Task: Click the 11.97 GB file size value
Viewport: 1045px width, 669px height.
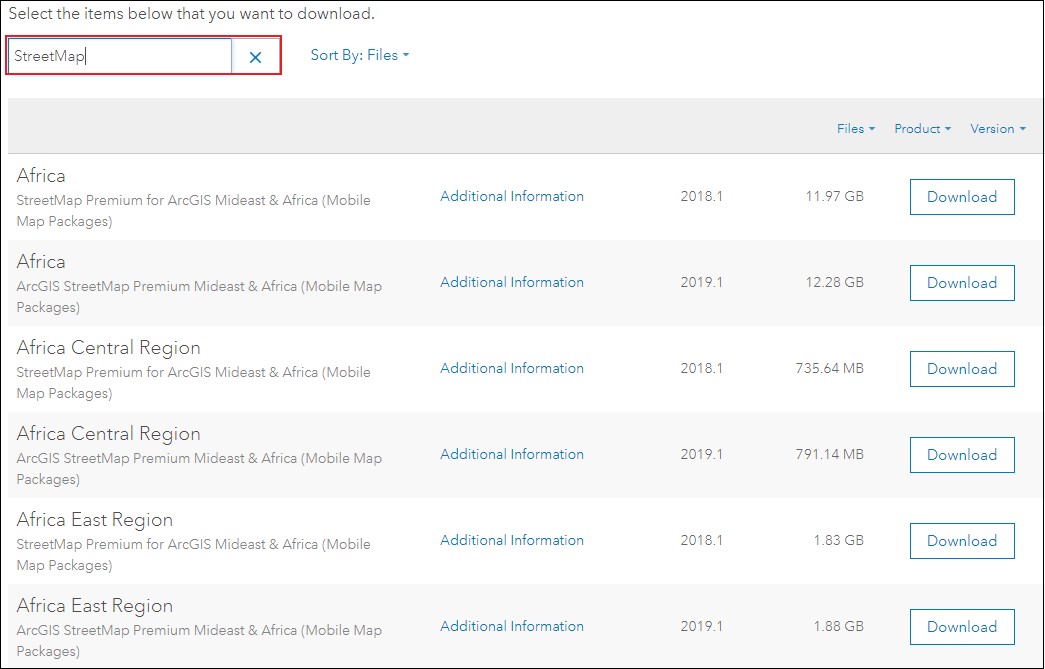Action: tap(834, 196)
